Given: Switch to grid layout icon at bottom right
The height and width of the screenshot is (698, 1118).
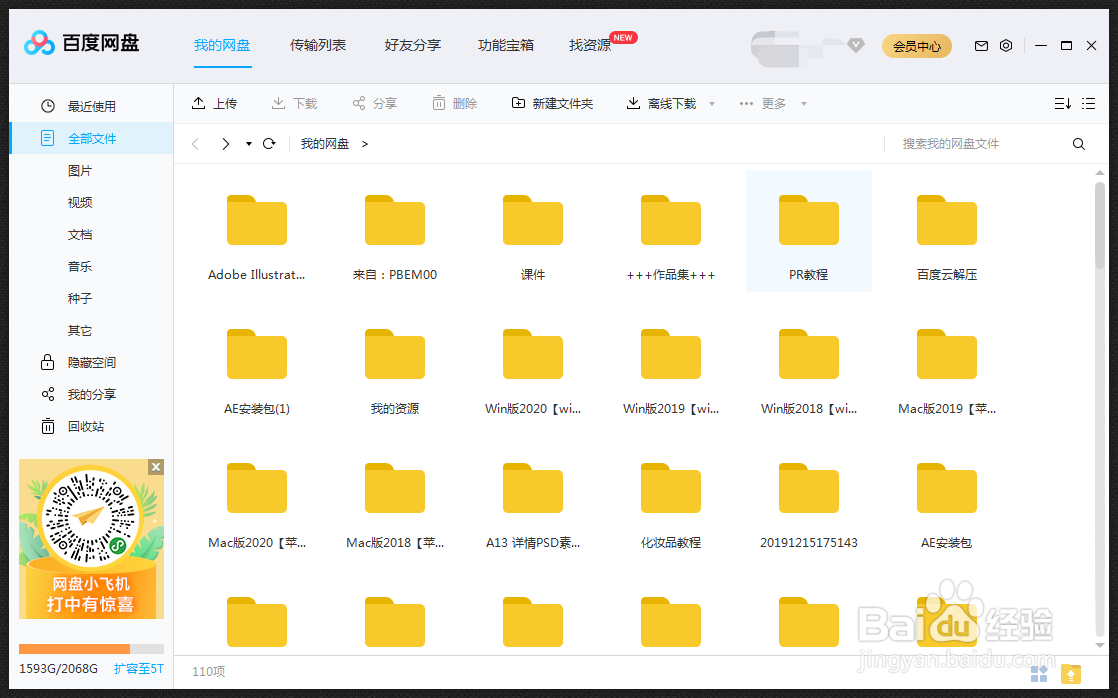Looking at the screenshot, I should [1039, 673].
